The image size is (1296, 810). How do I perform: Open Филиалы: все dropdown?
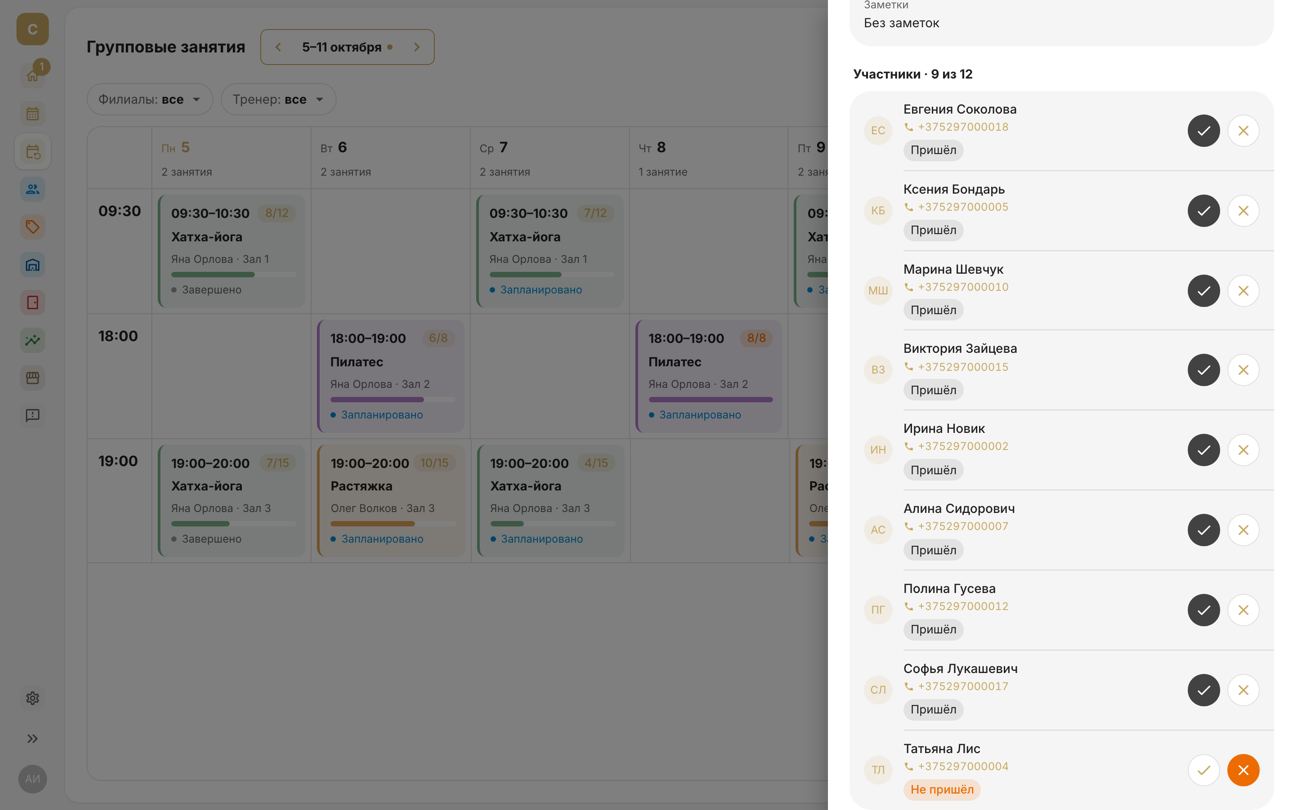pos(150,99)
